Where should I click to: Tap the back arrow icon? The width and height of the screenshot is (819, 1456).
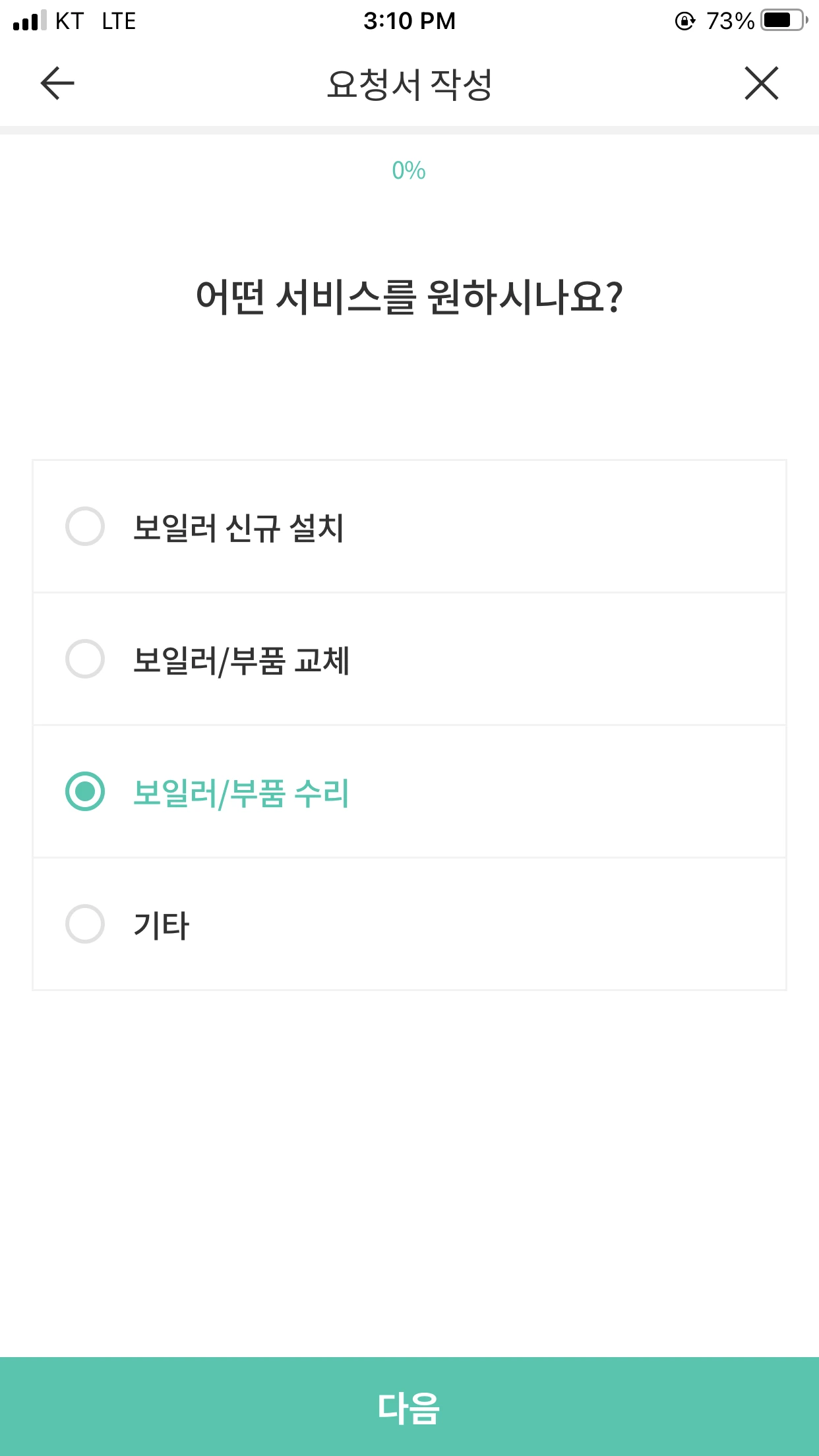tap(57, 84)
